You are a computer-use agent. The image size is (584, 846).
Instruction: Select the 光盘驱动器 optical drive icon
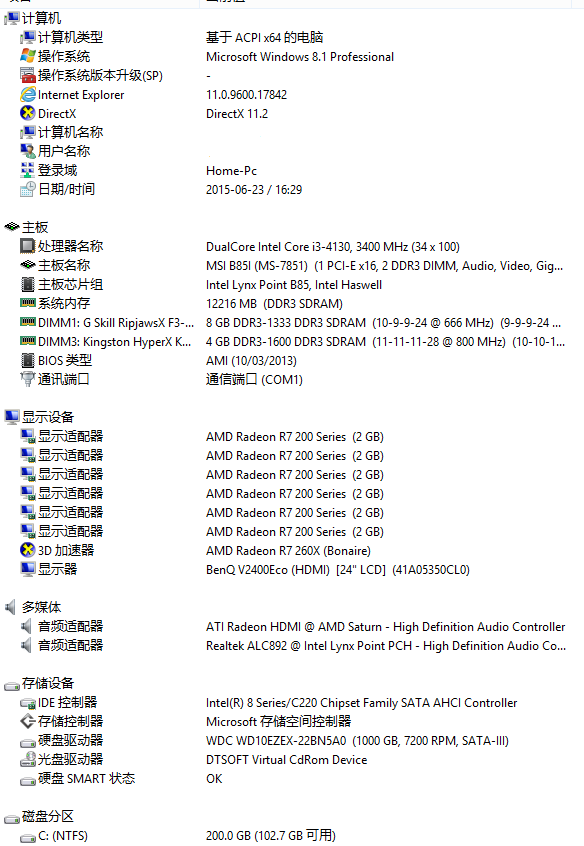[x=28, y=760]
